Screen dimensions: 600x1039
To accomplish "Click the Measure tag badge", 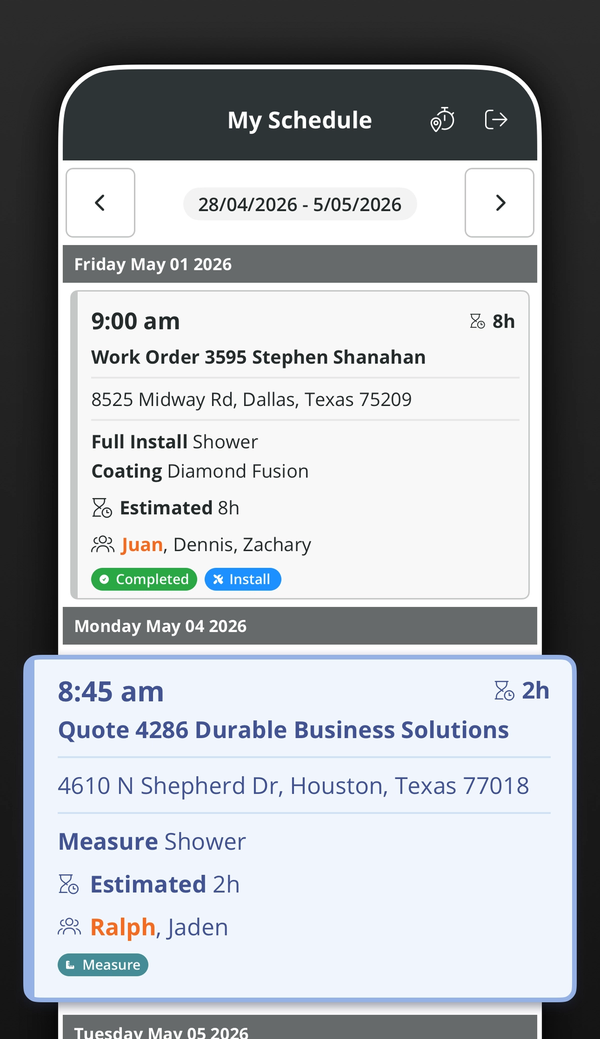I will pos(103,965).
